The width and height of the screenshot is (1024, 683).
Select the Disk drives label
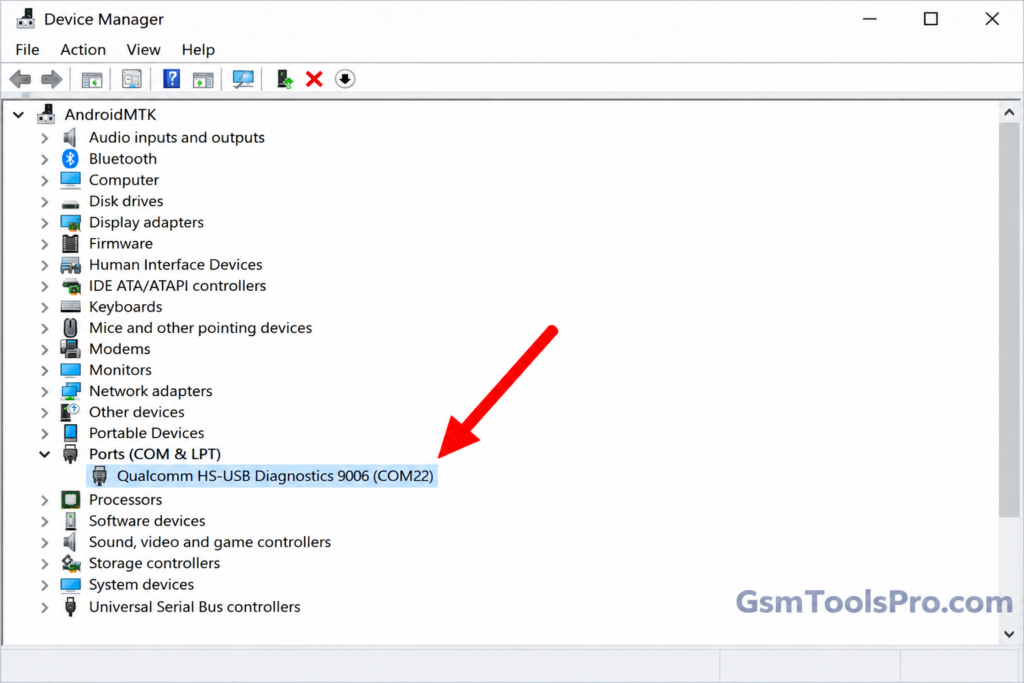click(x=126, y=201)
